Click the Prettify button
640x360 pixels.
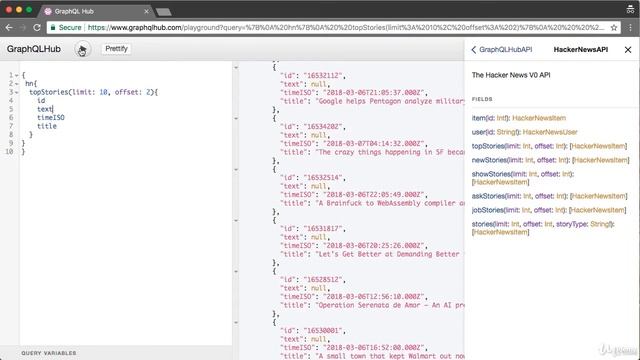(116, 49)
